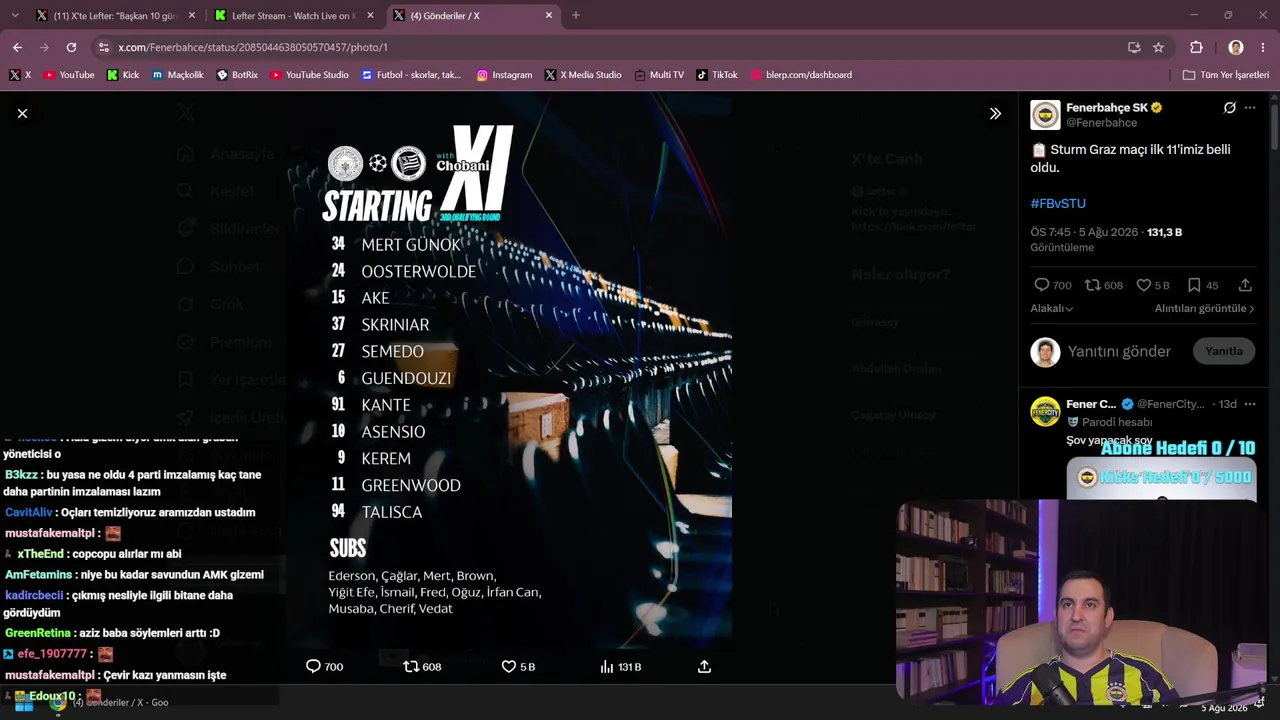
Task: Close the Lefter Stream tab
Action: click(370, 16)
